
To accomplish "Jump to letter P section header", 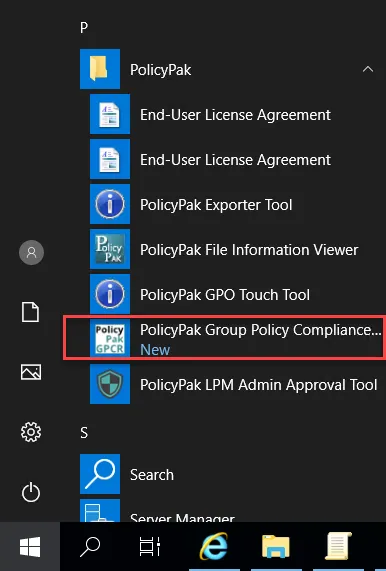I will (x=84, y=27).
